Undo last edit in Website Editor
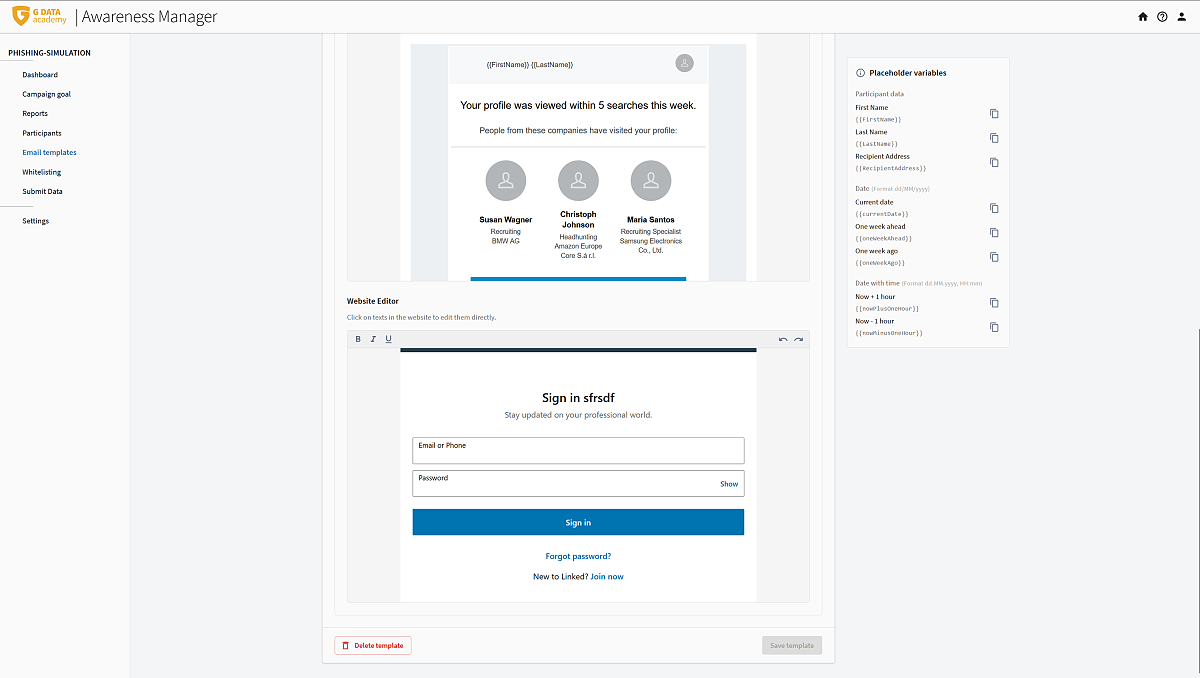 pos(783,340)
